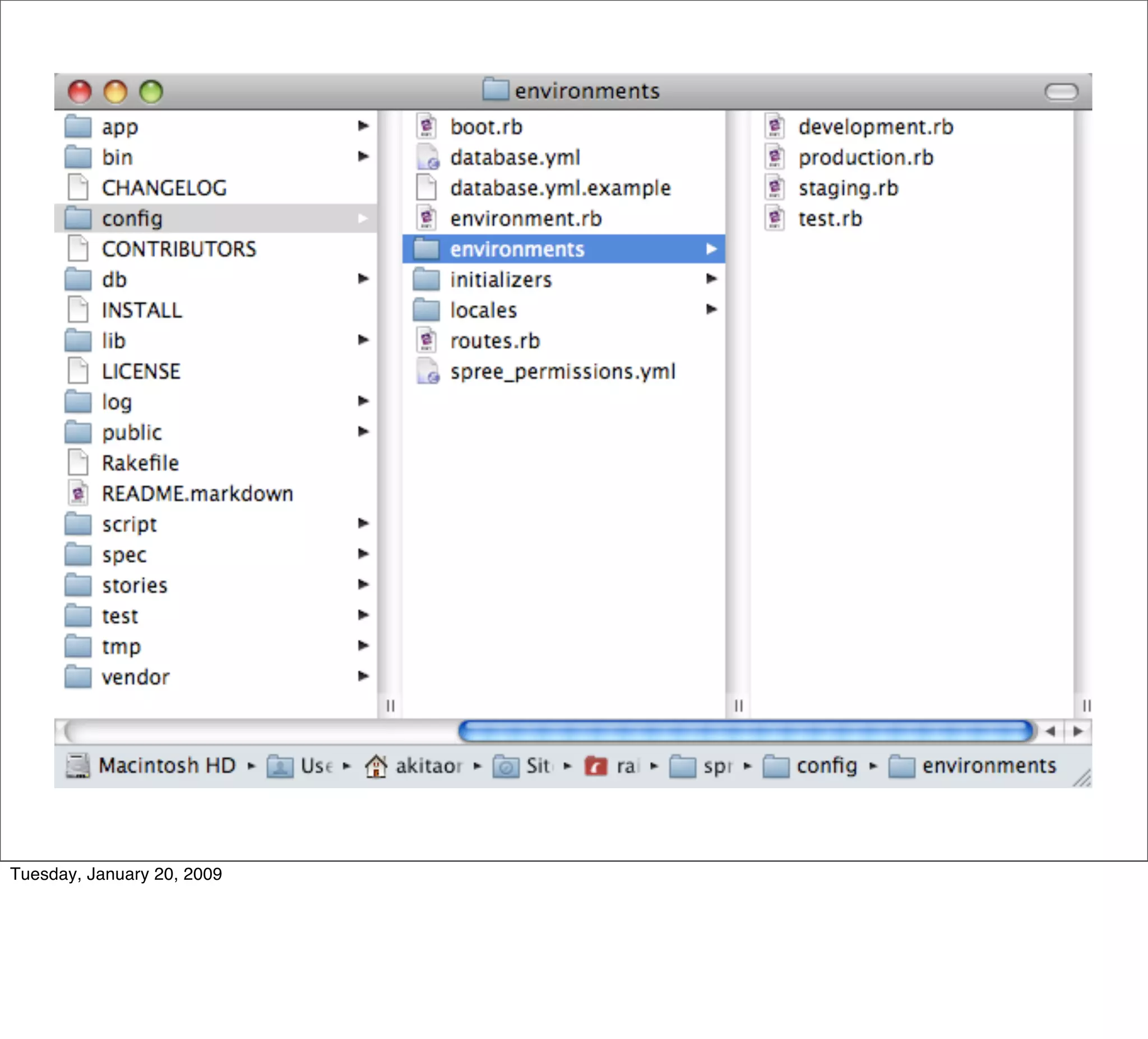Click config in the bottom path bar
The image size is (1148, 1039).
826,765
